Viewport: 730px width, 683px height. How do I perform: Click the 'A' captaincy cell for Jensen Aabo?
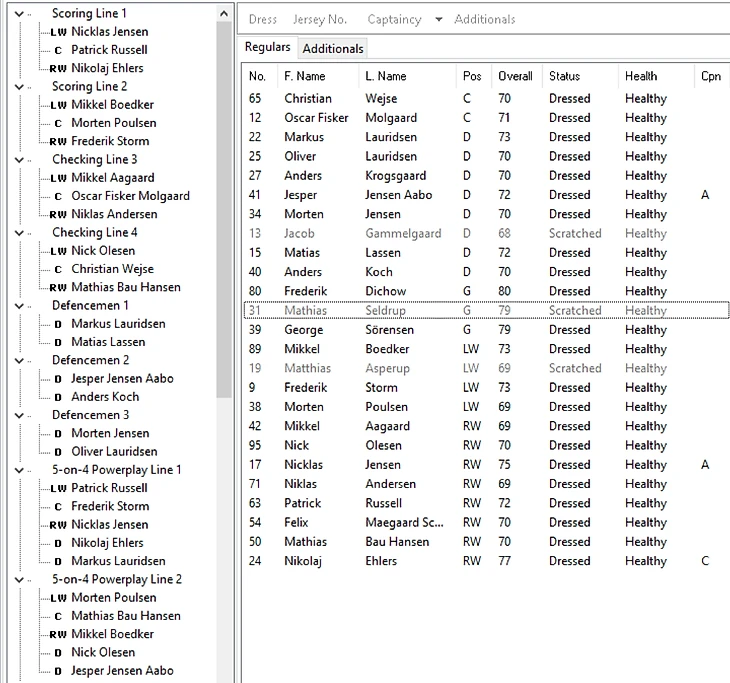[705, 195]
